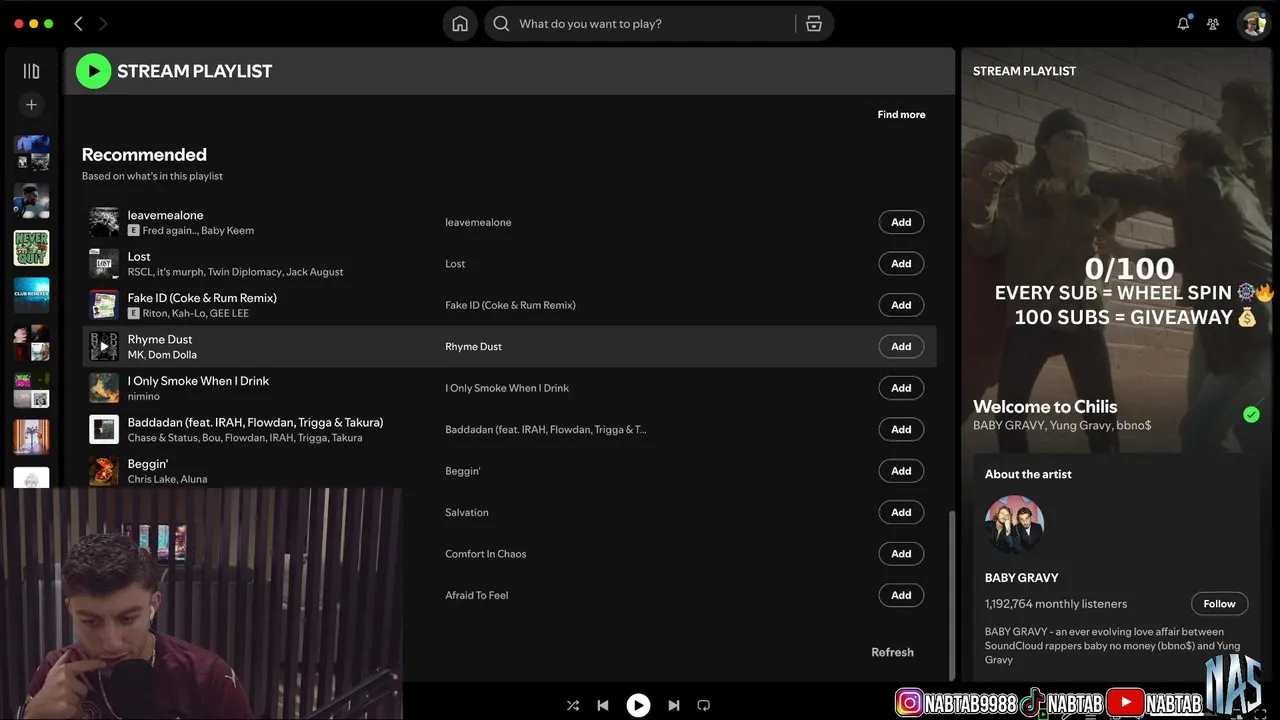
Task: Click the leavemealone album art
Action: tap(104, 222)
